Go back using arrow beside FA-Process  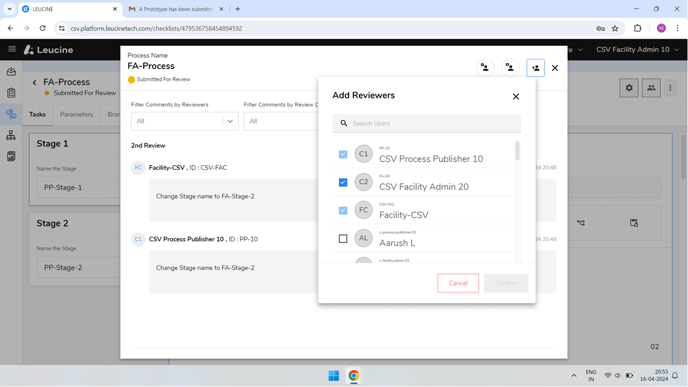point(34,82)
